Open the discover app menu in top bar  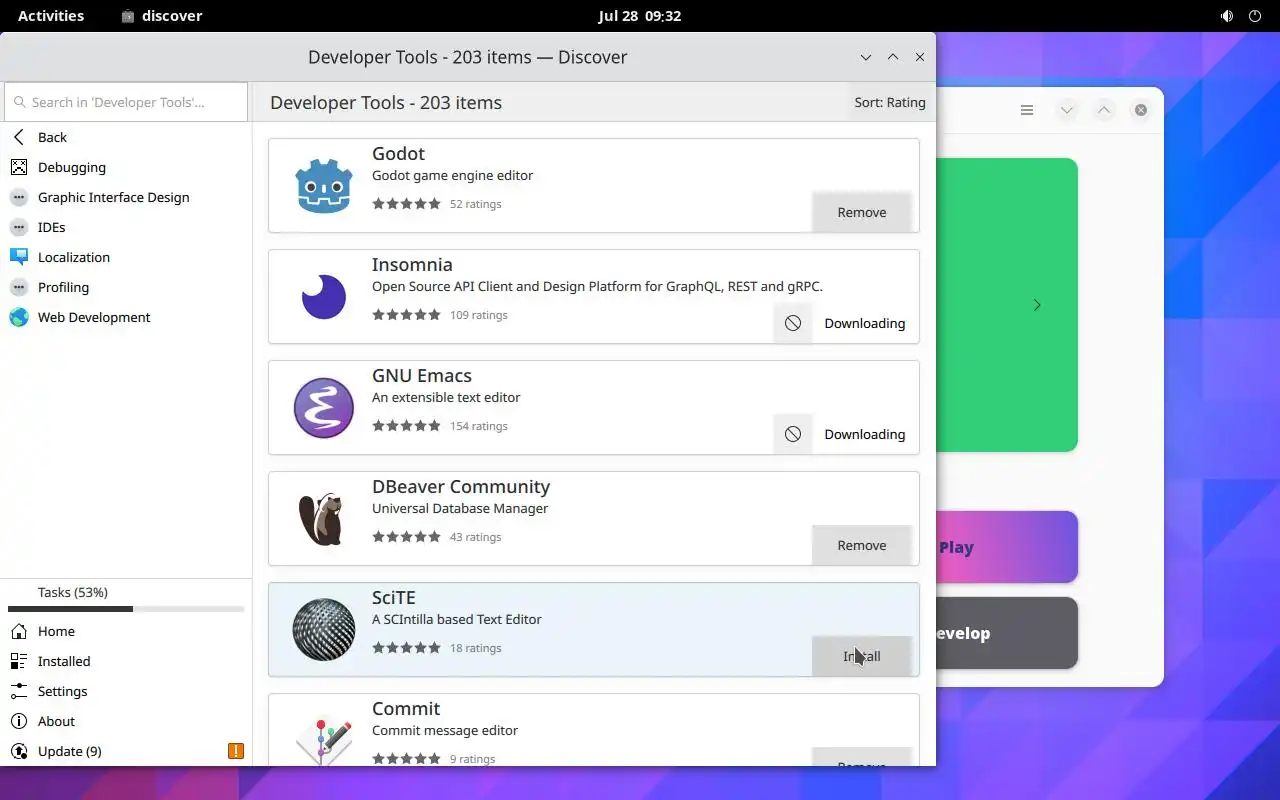(161, 16)
